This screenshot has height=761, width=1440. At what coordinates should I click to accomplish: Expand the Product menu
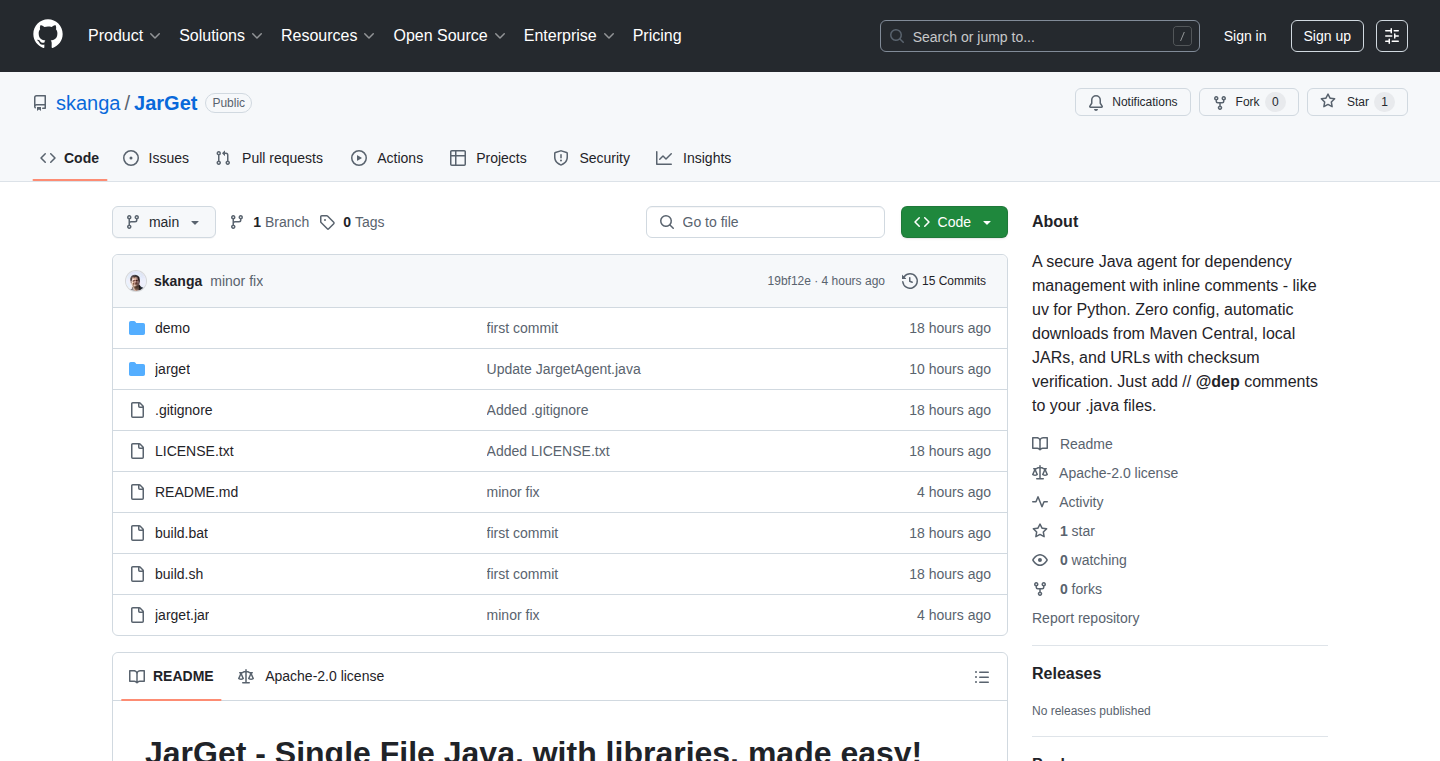124,36
